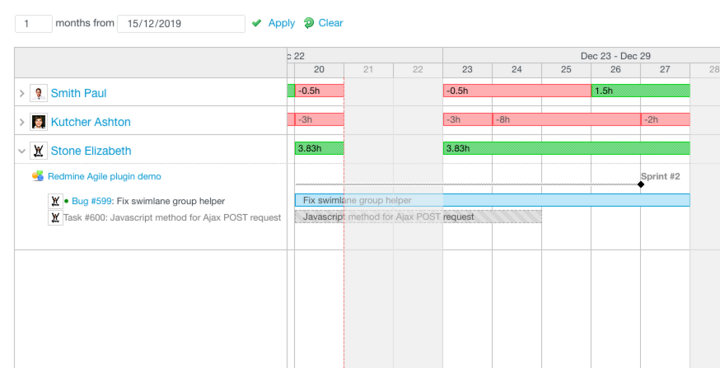Screen dimensions: 720x368
Task: Click the blue Fix swimlane group helper bar
Action: click(492, 200)
